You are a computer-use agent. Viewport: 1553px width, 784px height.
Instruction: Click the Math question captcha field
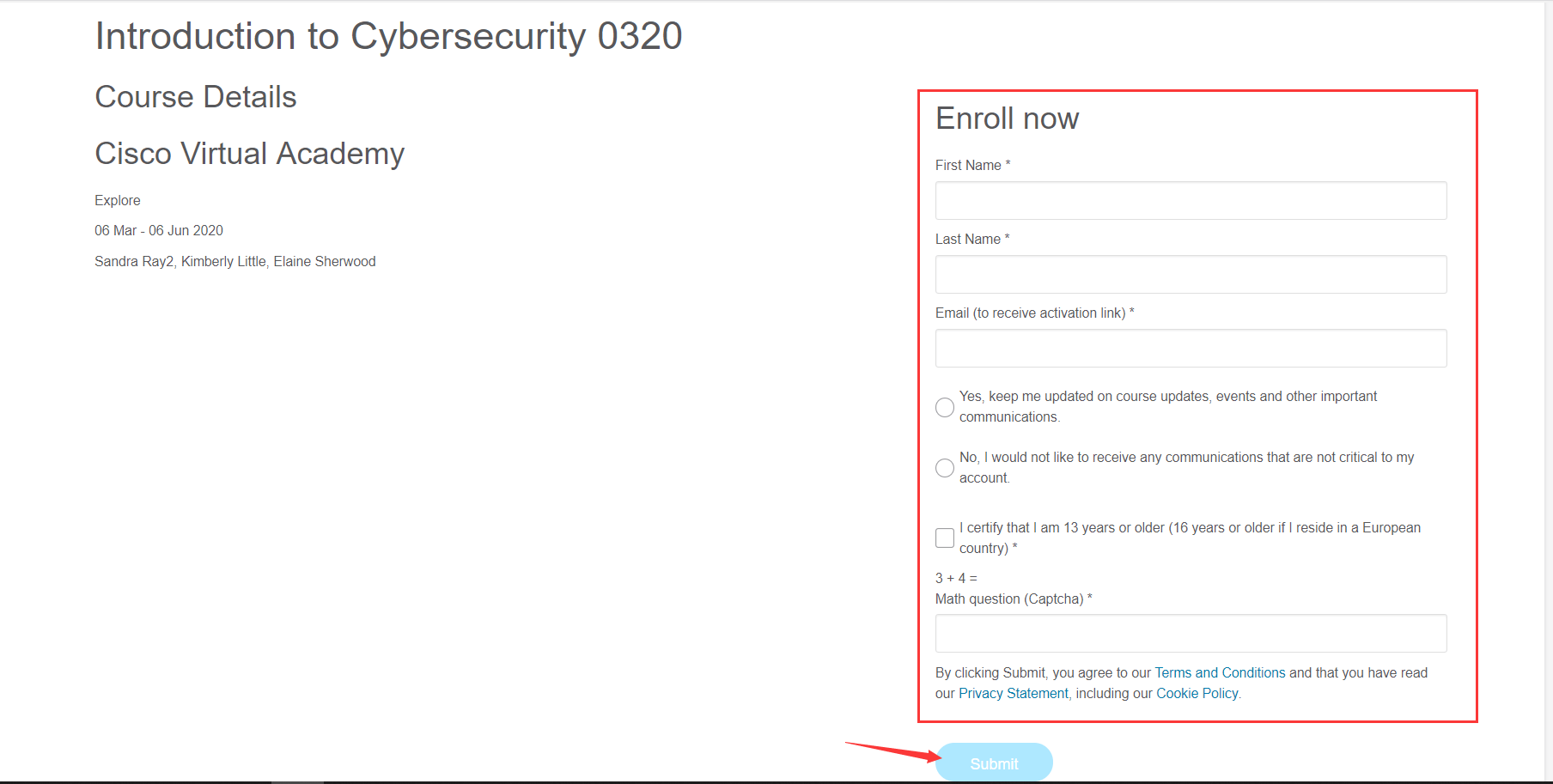coord(1191,633)
